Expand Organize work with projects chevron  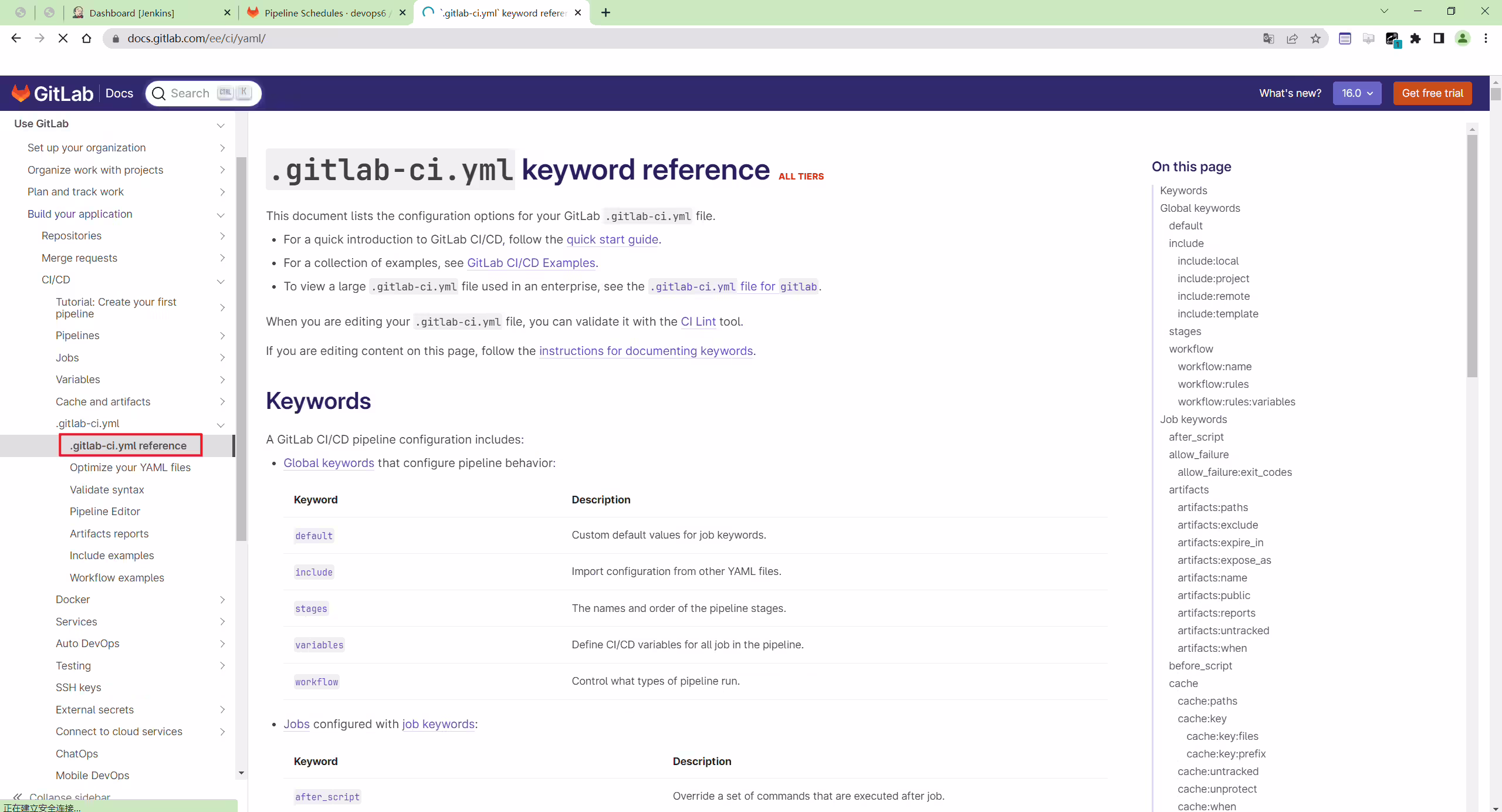222,170
